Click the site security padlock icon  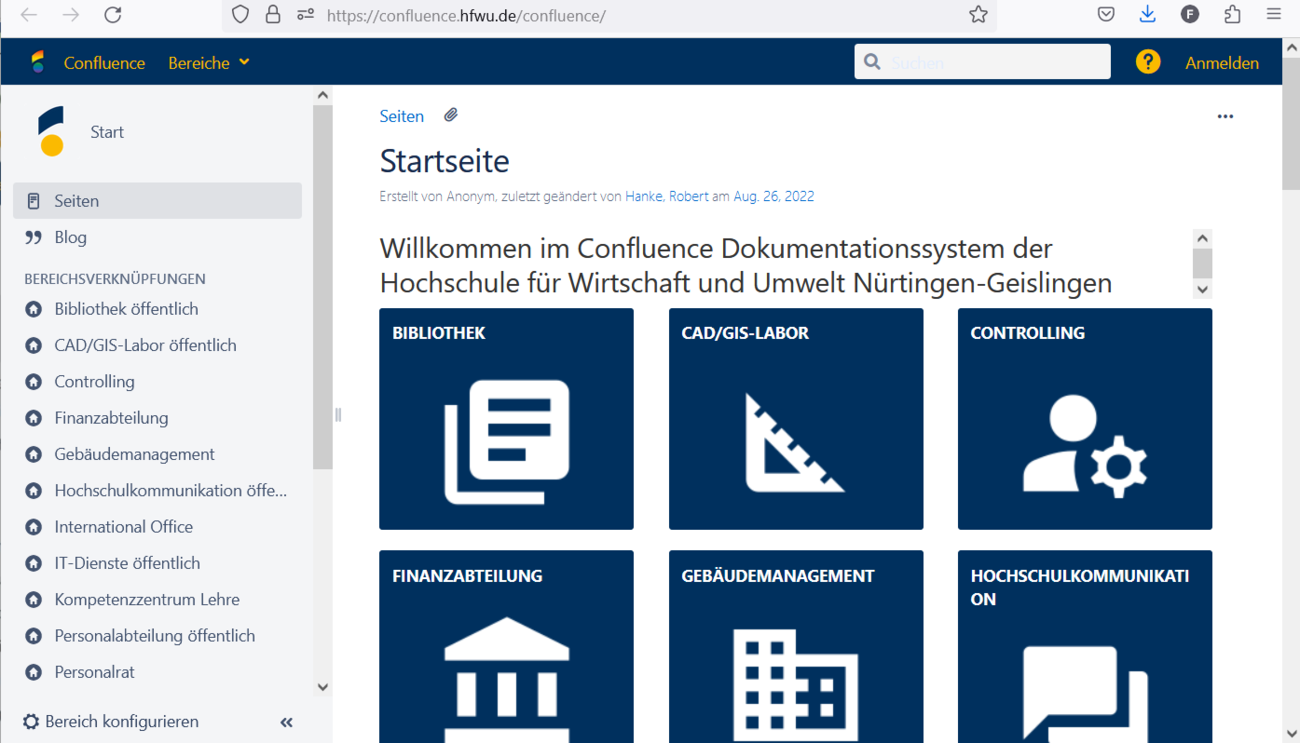[x=273, y=15]
